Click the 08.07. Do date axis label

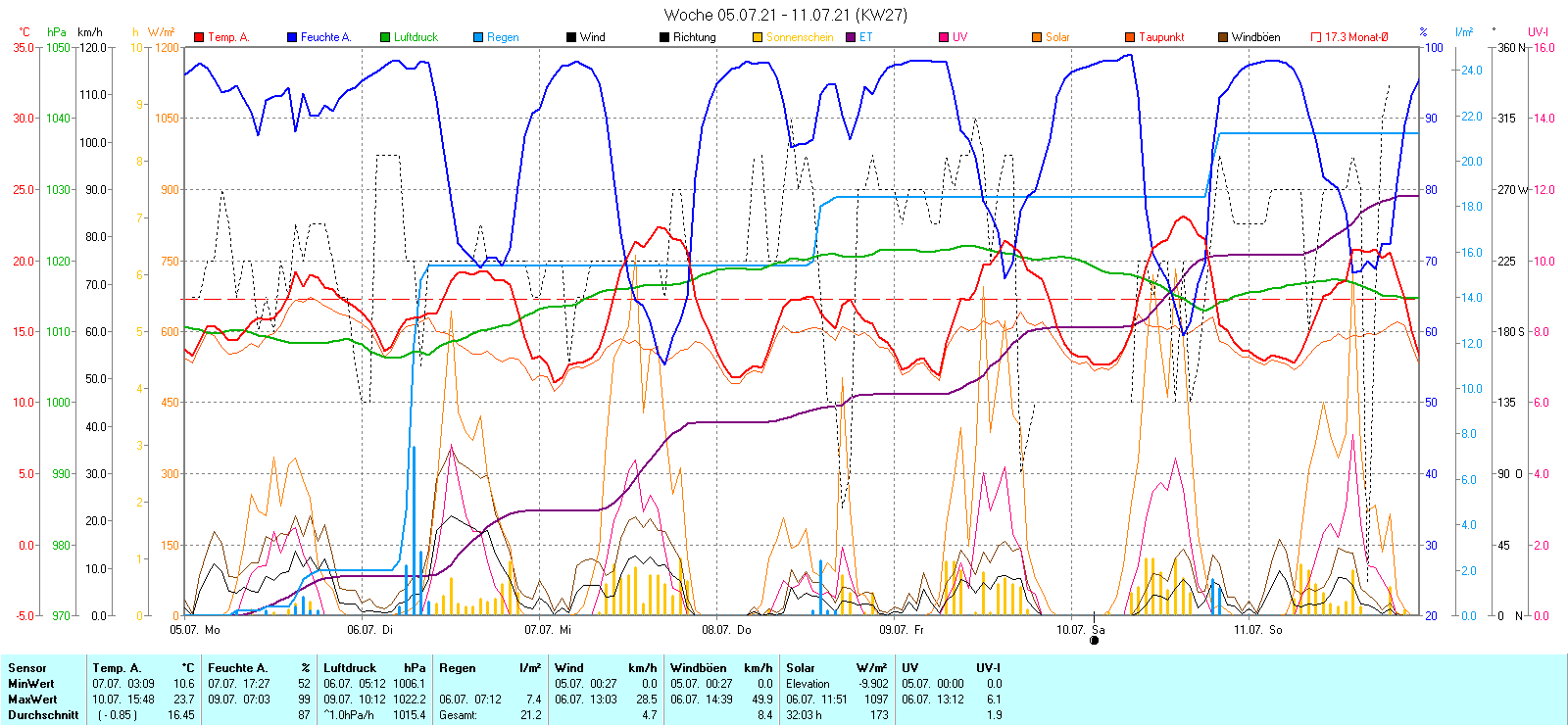(x=726, y=630)
